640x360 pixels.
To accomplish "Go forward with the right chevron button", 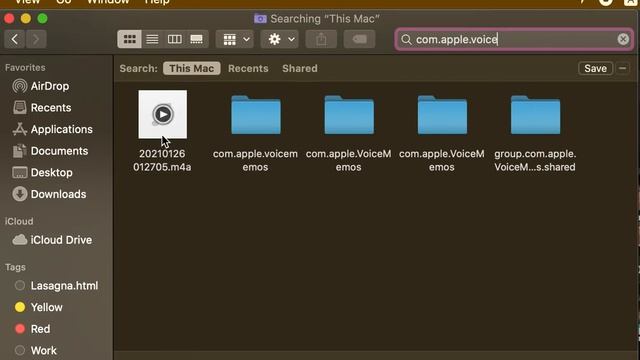I will [x=36, y=39].
